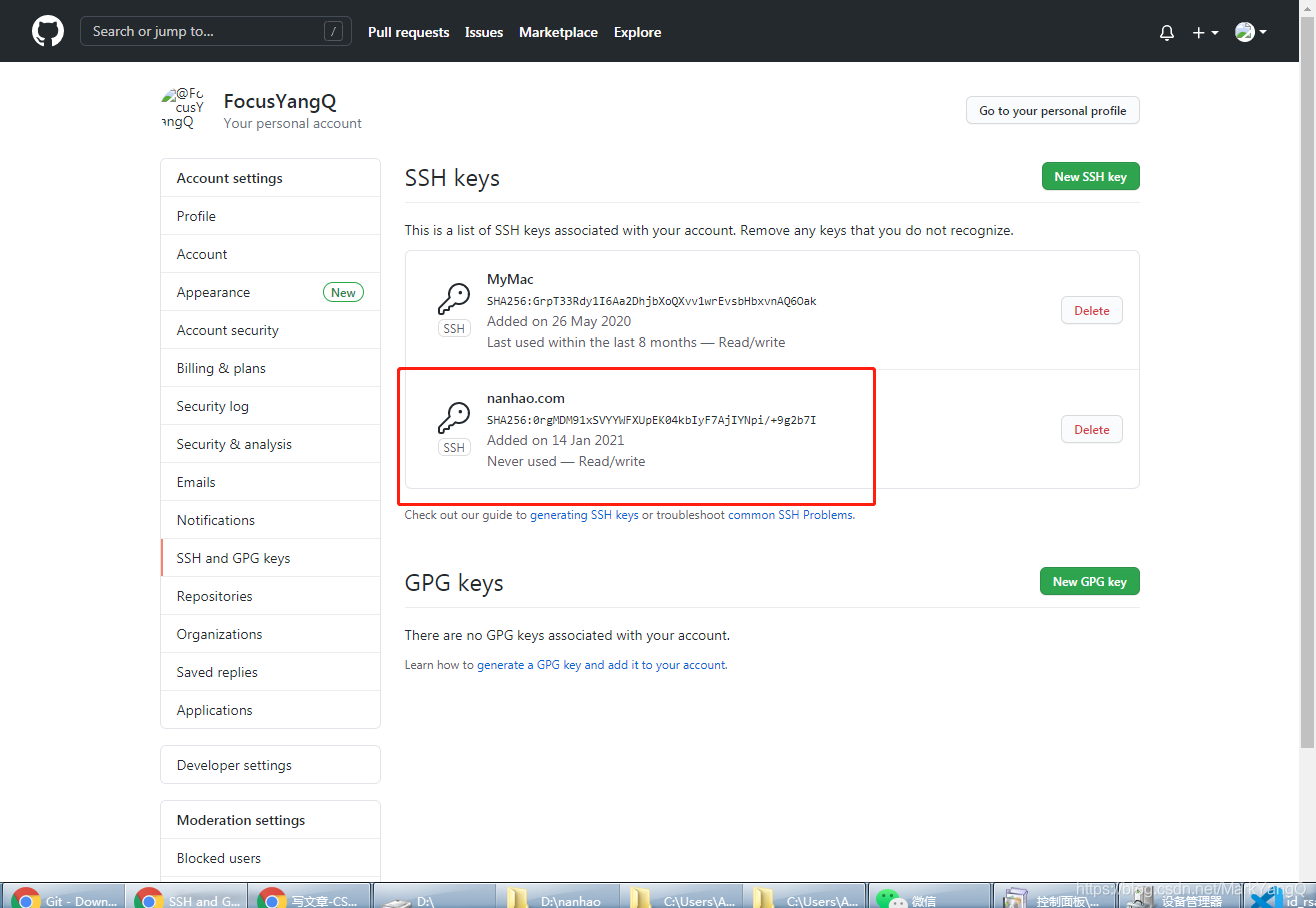
Task: Open Security log in sidebar
Action: pyautogui.click(x=270, y=406)
